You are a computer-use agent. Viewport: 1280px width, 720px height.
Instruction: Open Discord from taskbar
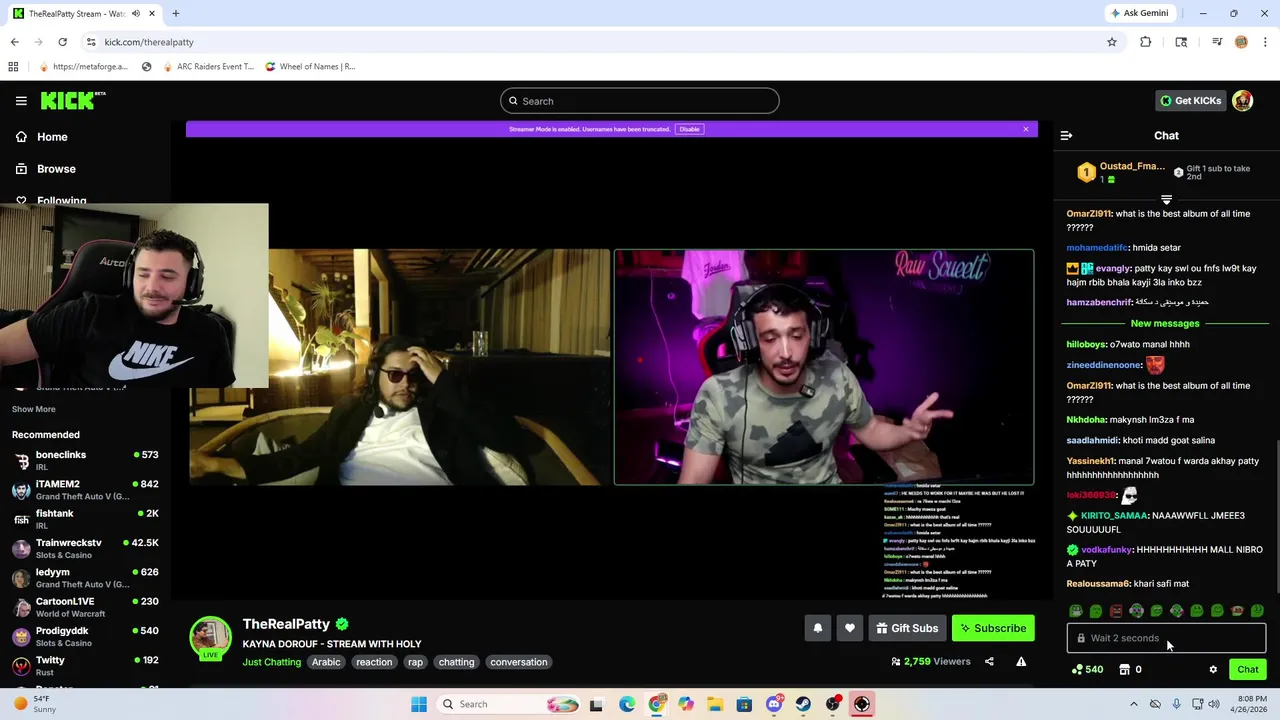point(774,704)
